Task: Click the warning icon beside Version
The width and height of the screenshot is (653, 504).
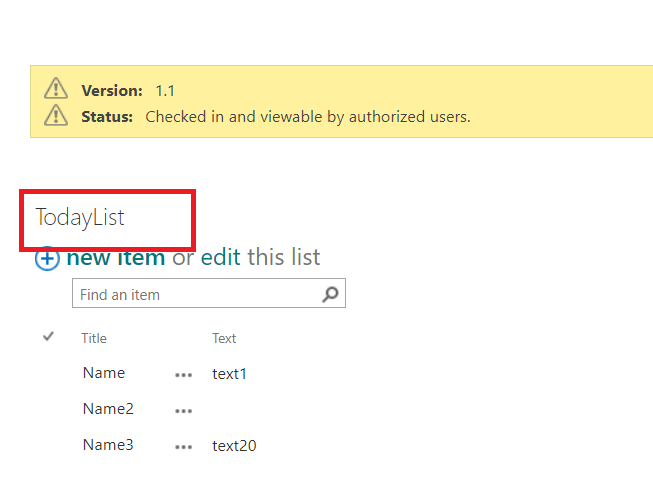Action: click(56, 89)
